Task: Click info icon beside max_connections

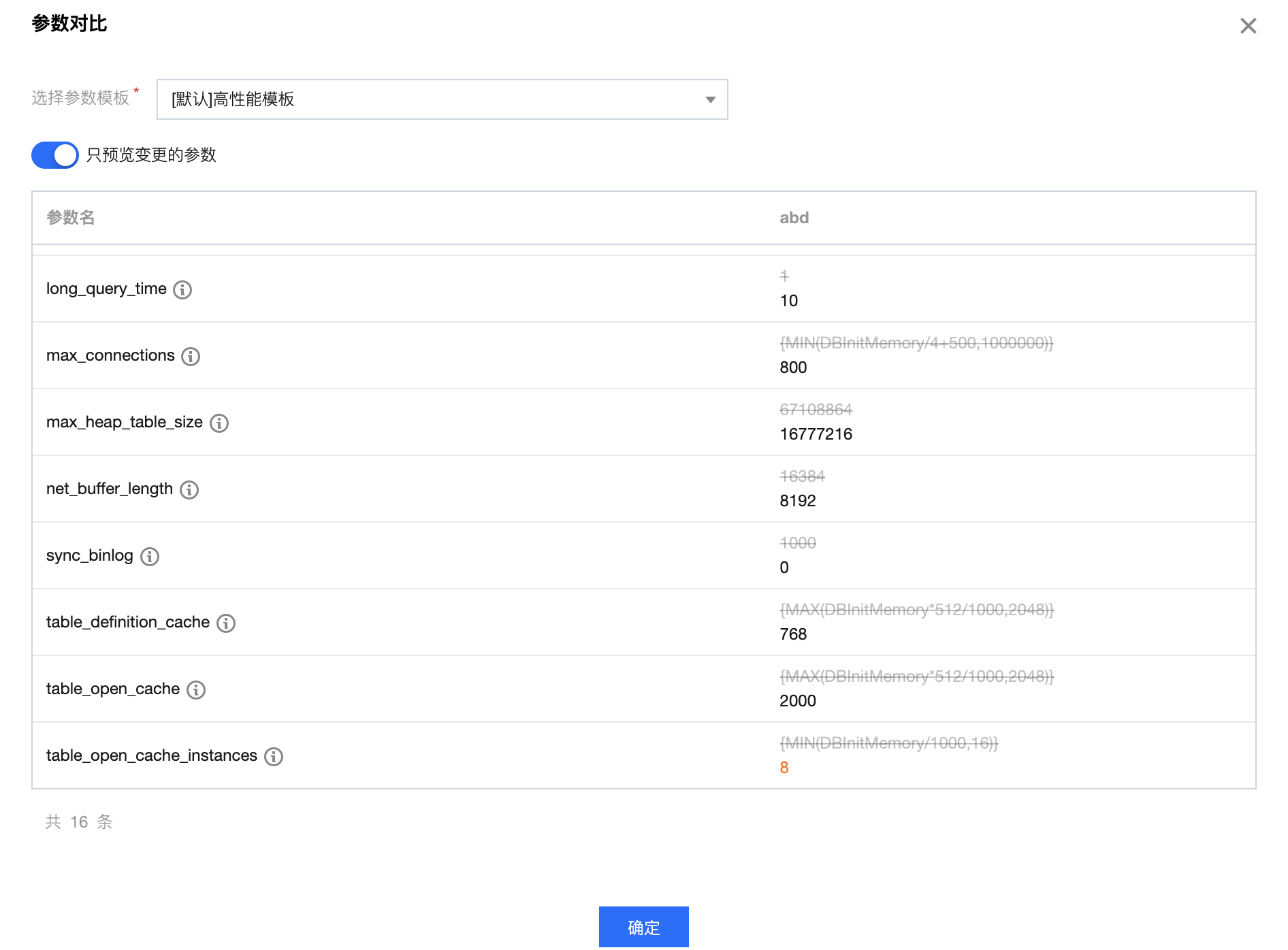Action: point(191,357)
